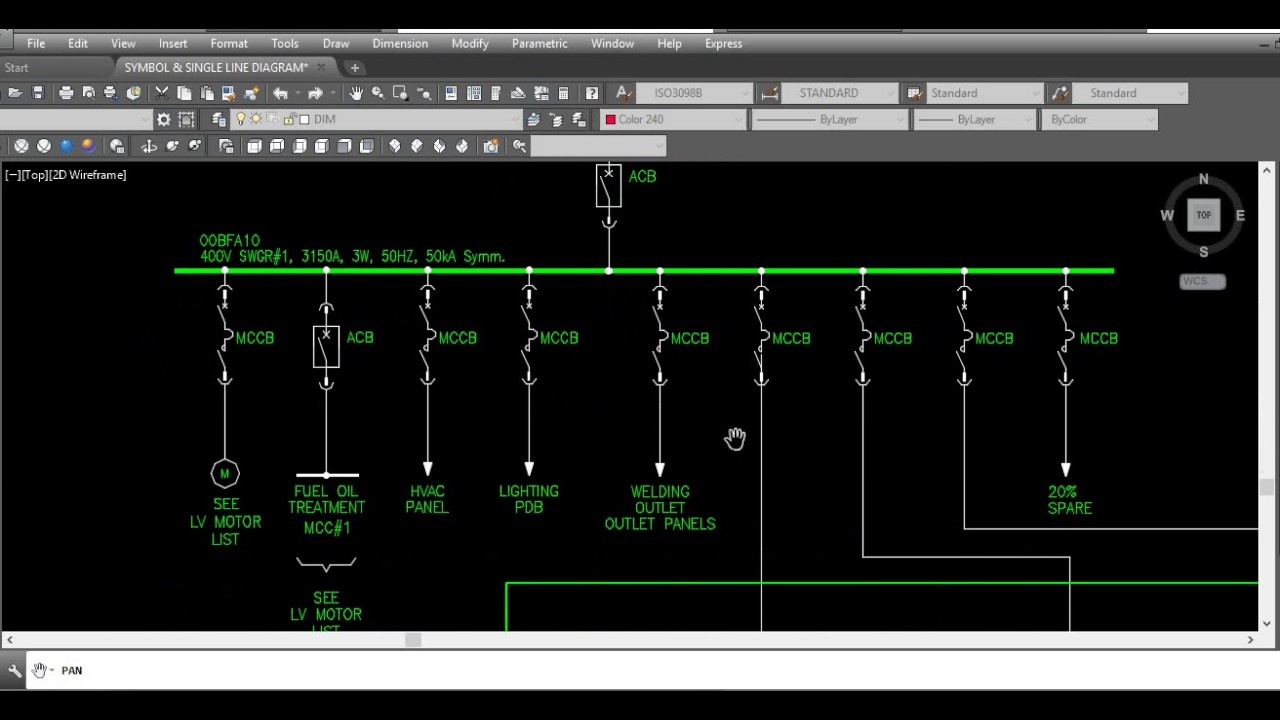Switch to the Start tab
Viewport: 1280px width, 720px height.
click(x=16, y=67)
